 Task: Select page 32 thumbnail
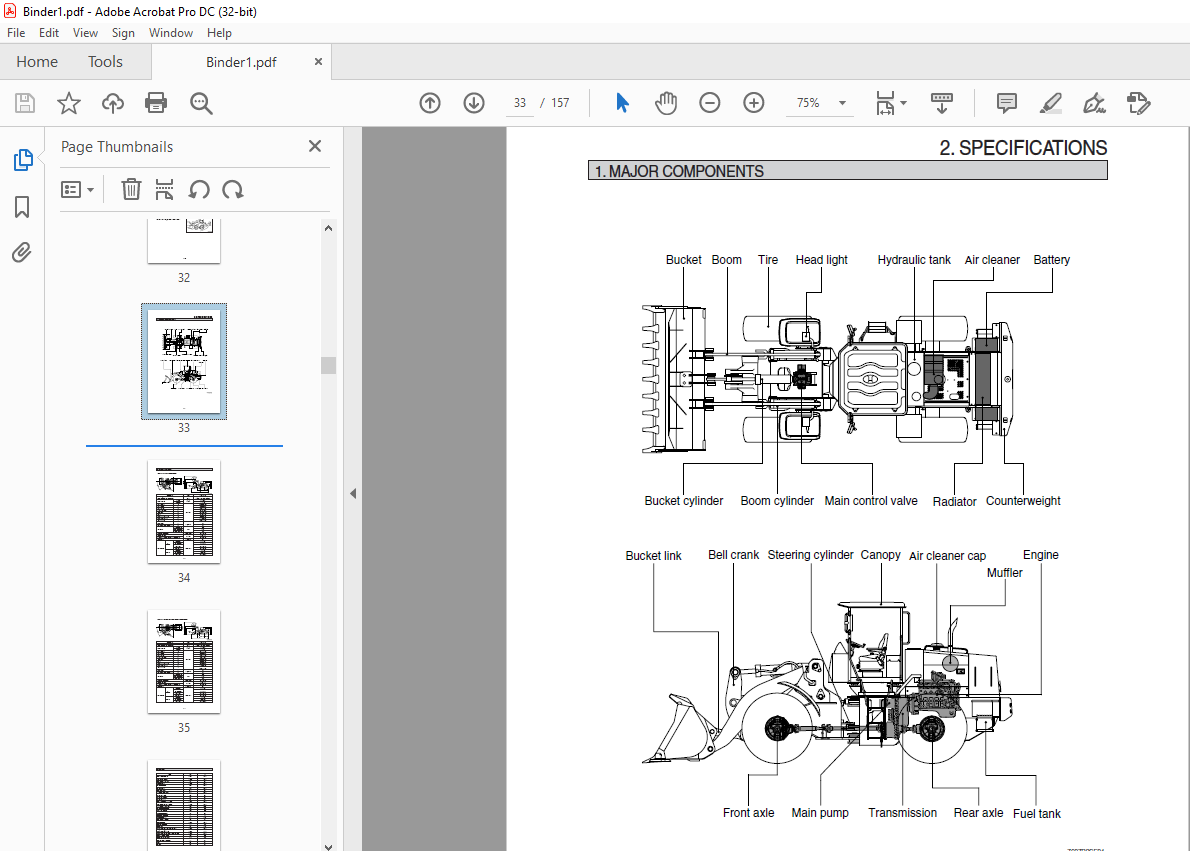[184, 241]
